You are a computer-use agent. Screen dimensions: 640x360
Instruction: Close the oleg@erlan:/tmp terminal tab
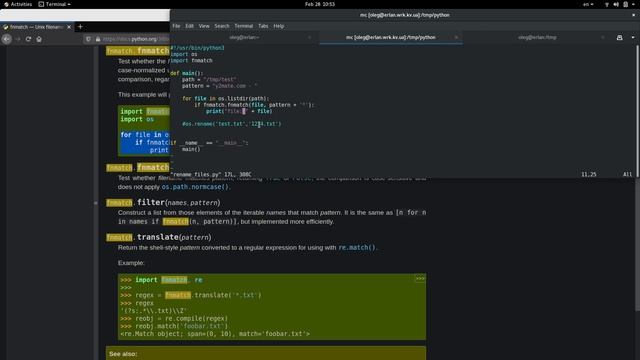[x=603, y=37]
